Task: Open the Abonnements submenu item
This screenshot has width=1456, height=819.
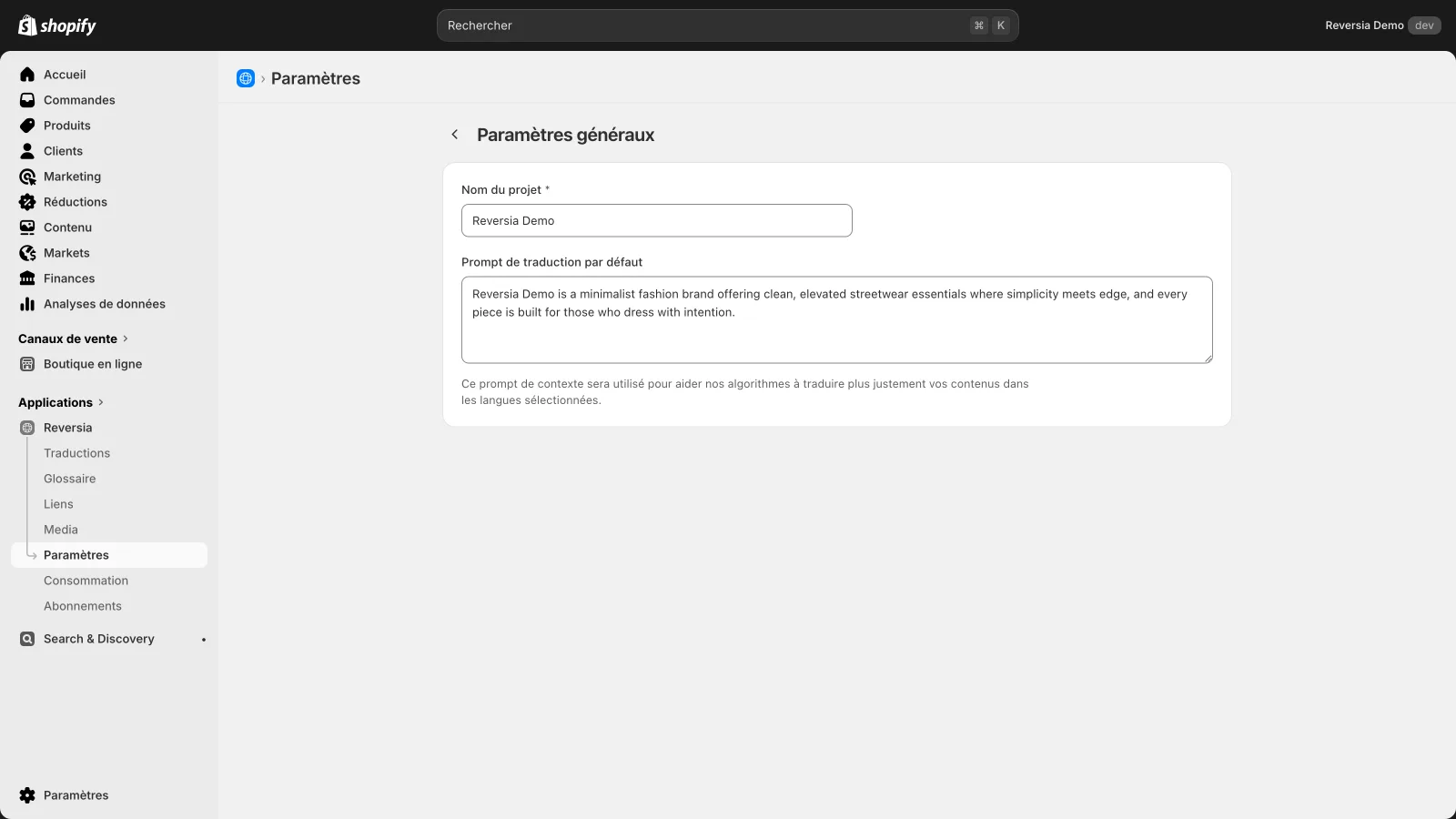Action: [x=83, y=606]
